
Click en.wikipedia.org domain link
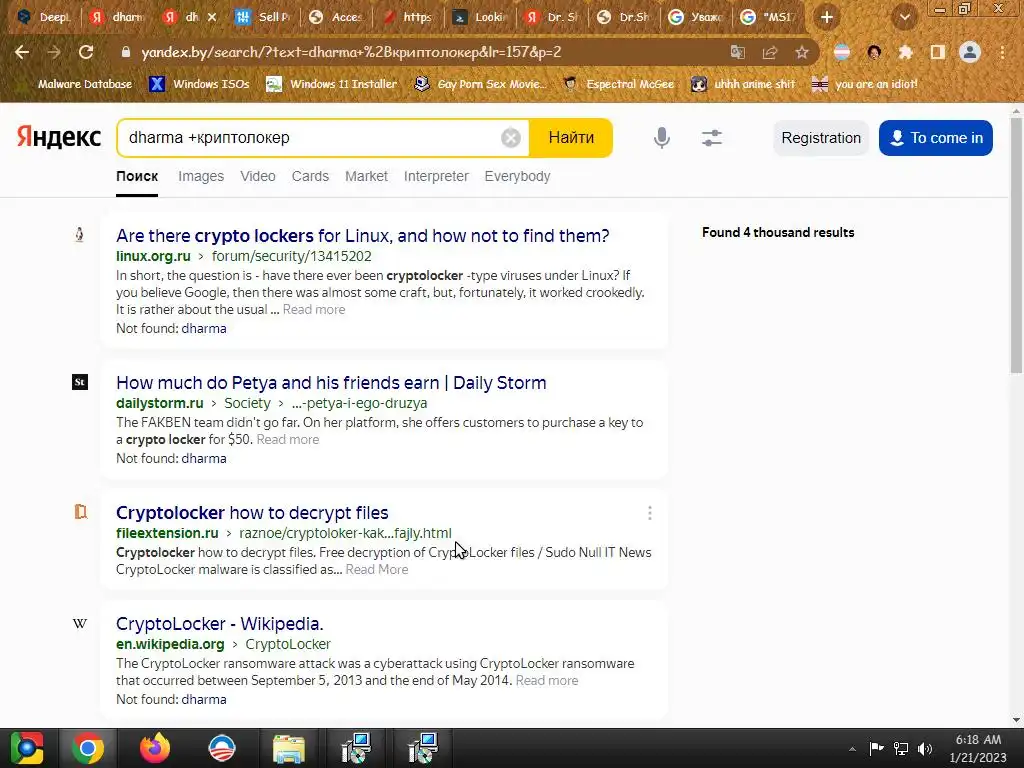(x=170, y=644)
